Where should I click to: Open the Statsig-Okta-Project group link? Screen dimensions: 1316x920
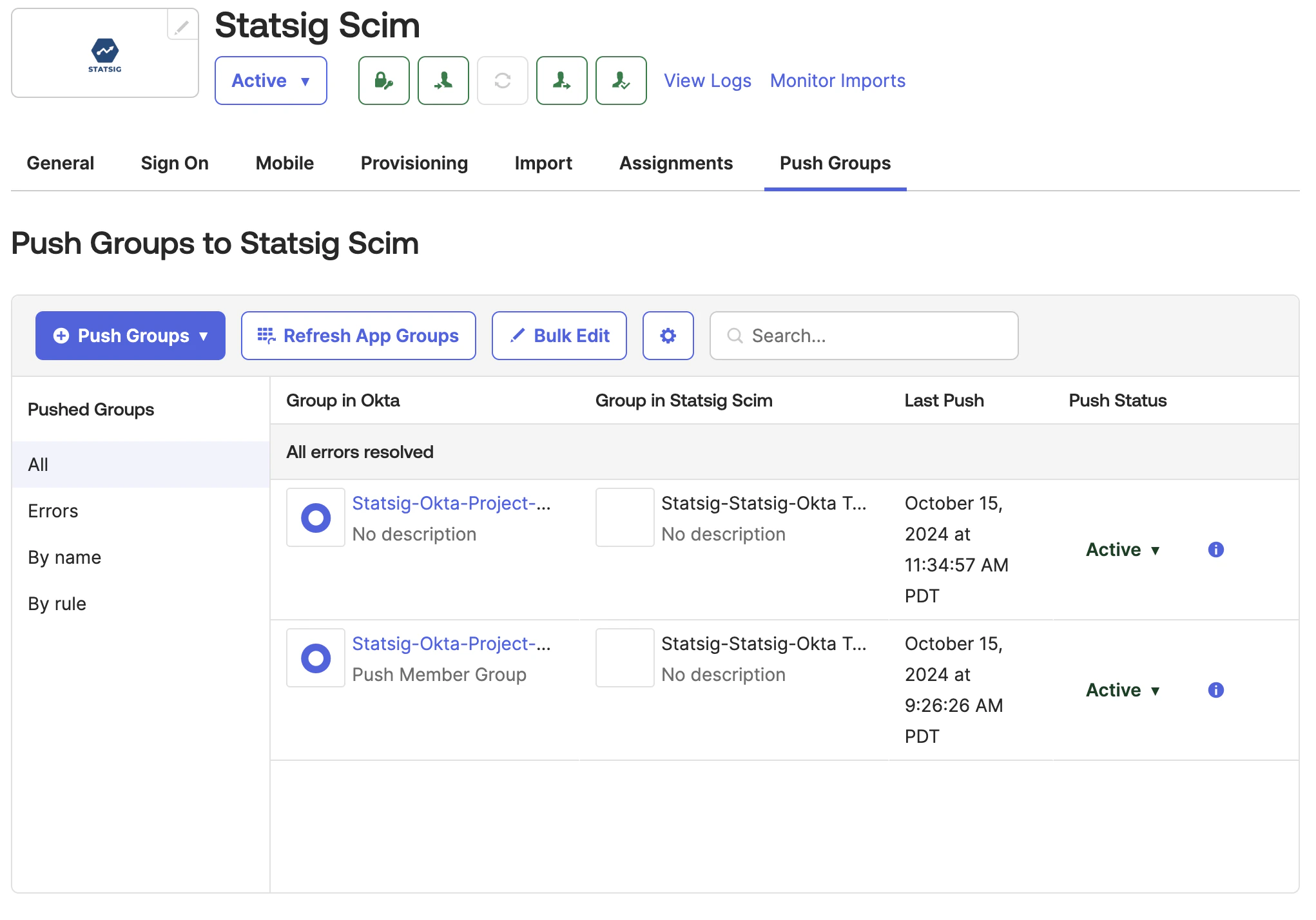(451, 503)
